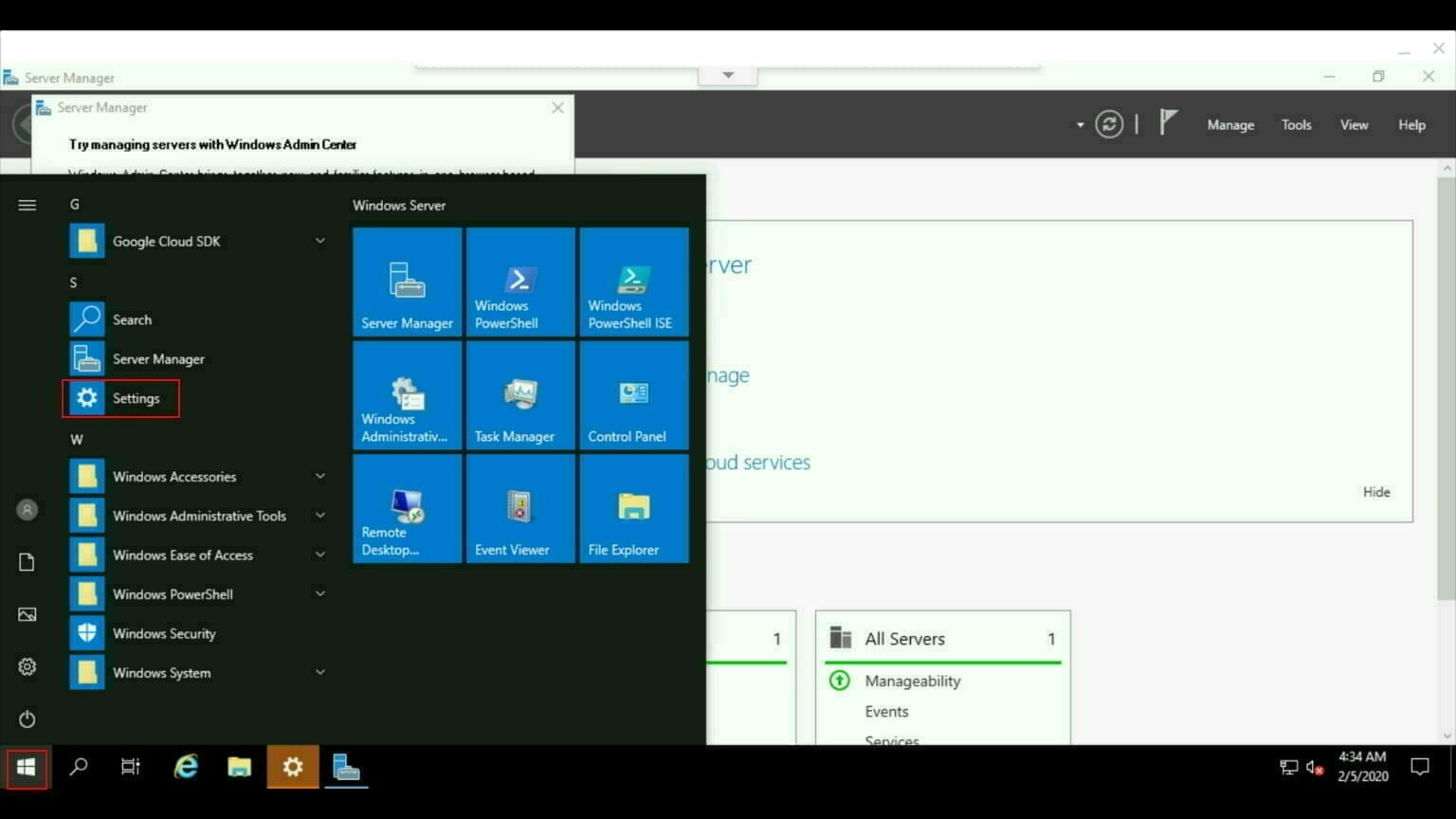The width and height of the screenshot is (1456, 819).
Task: Switch to Settings app on the taskbar
Action: [x=293, y=767]
